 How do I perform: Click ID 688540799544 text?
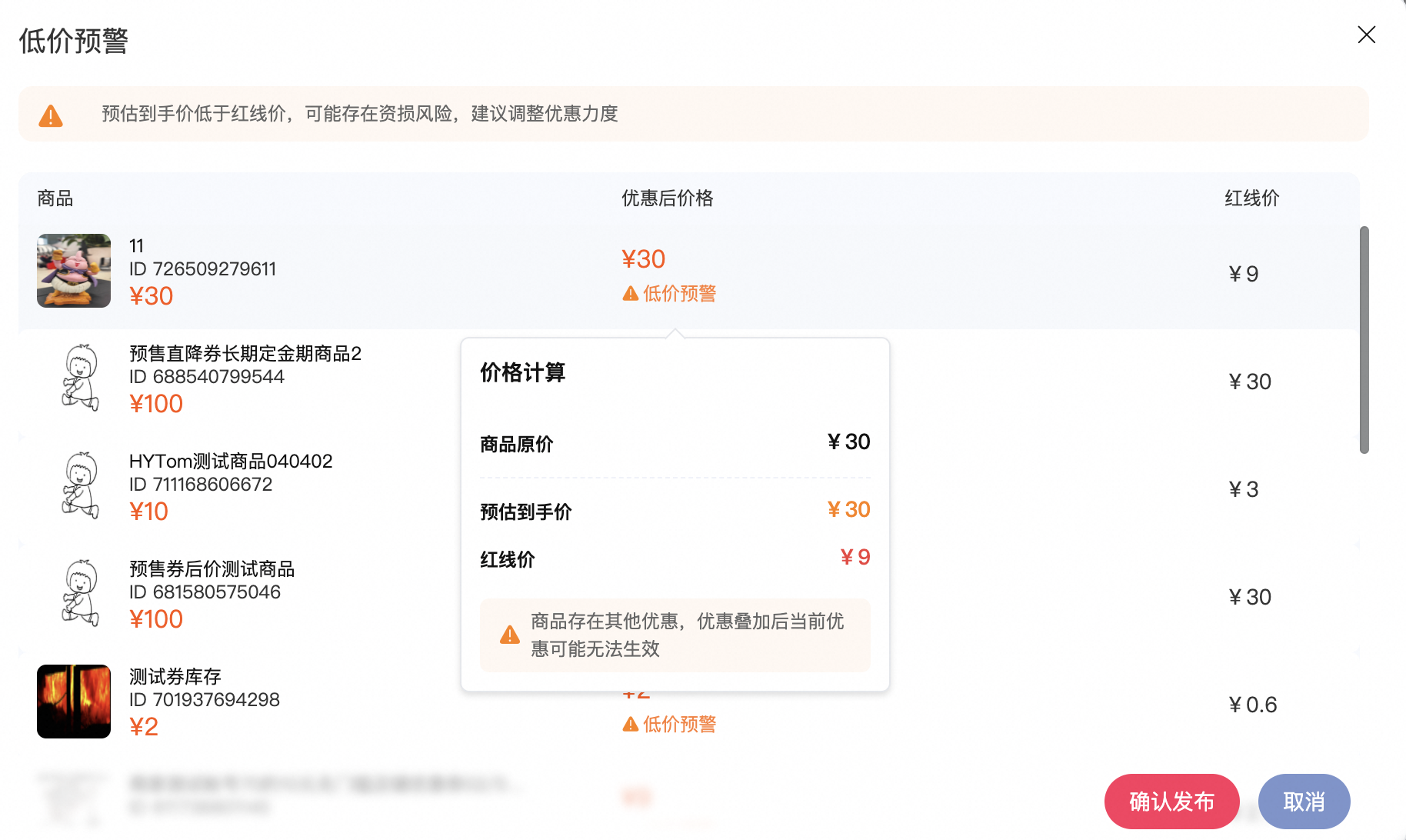click(x=207, y=377)
